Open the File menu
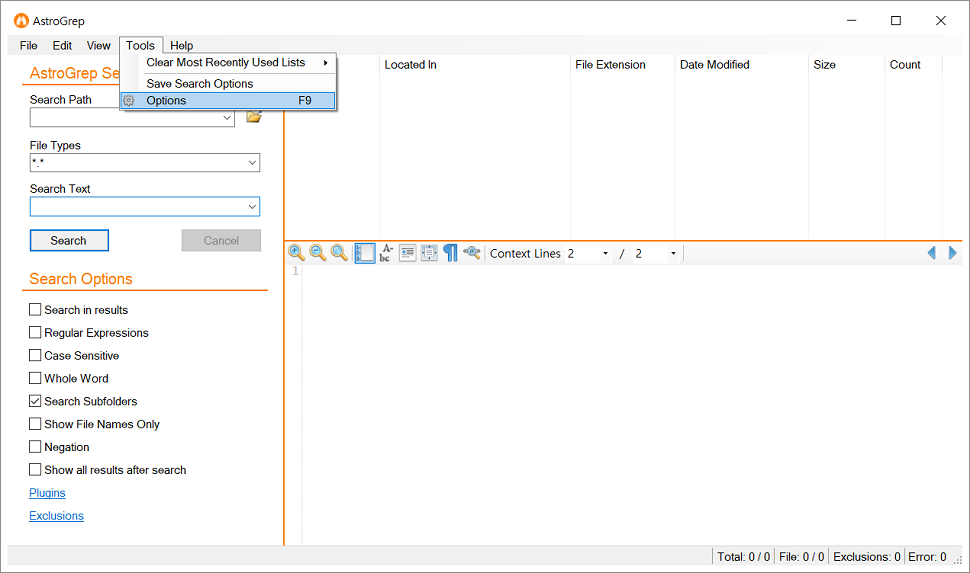 28,46
